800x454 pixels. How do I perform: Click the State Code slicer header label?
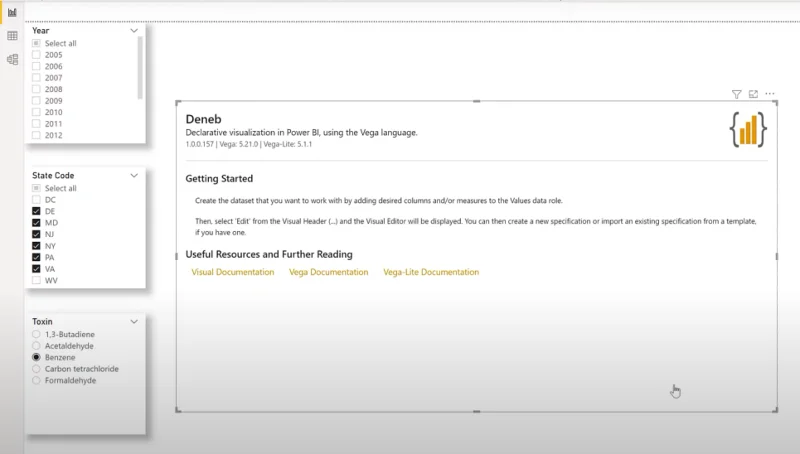click(53, 175)
